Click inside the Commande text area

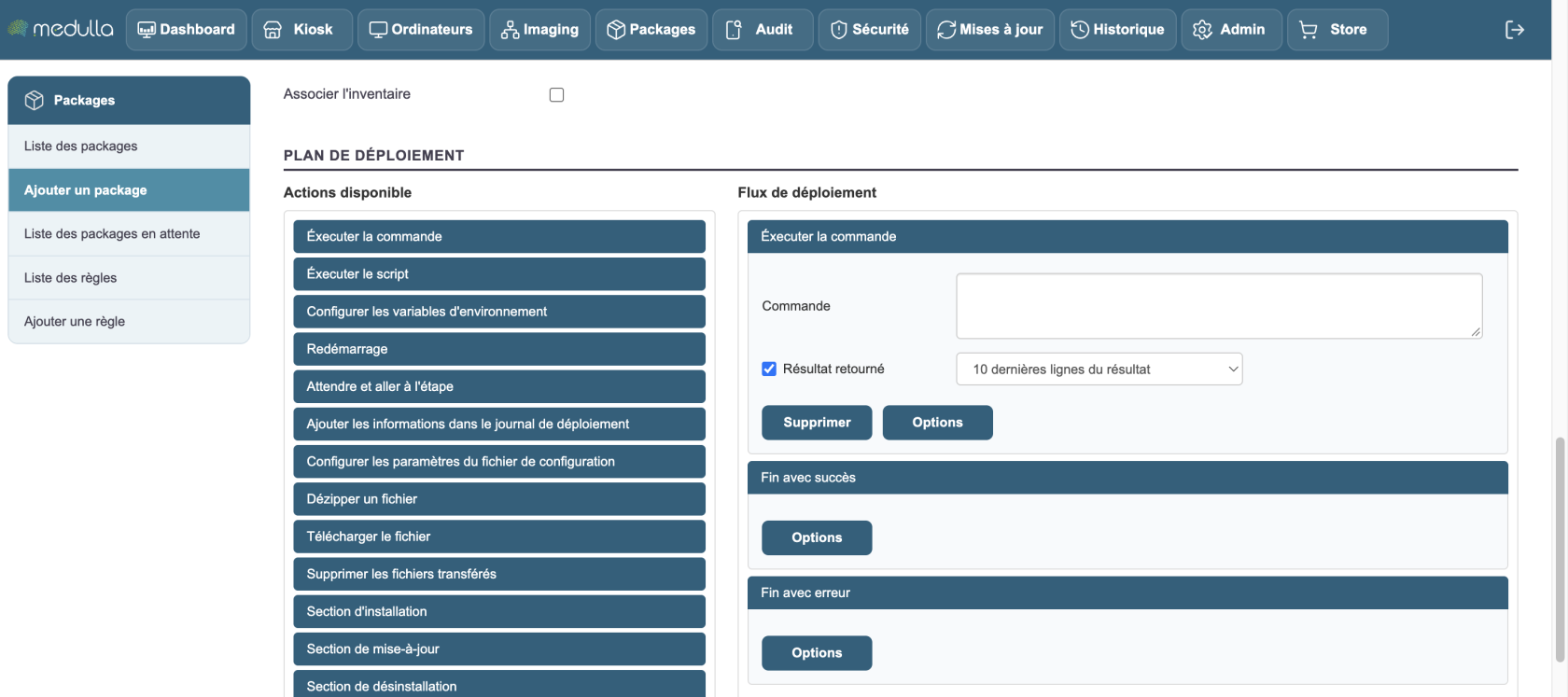coord(1219,306)
